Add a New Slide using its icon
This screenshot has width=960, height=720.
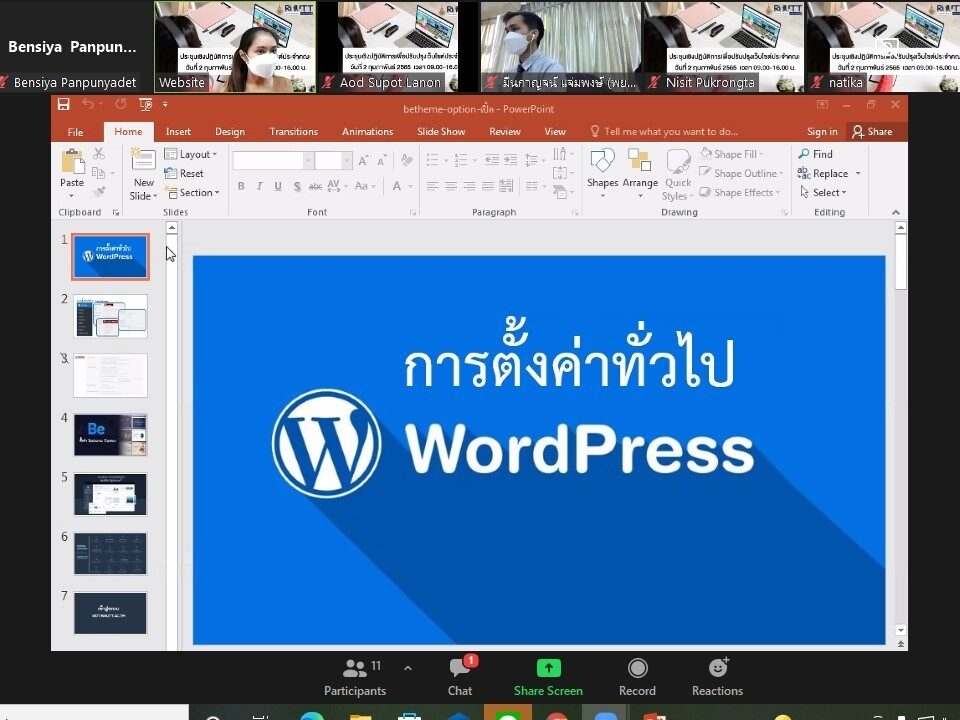point(143,160)
